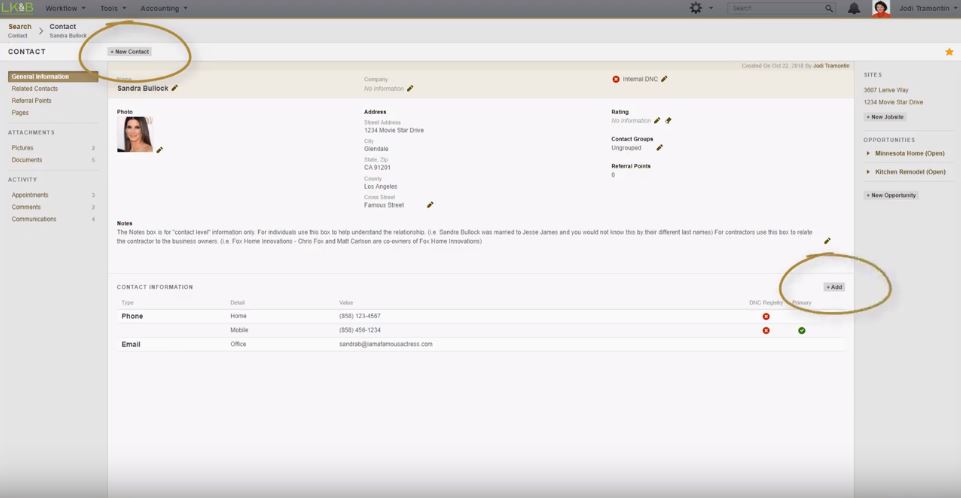The image size is (961, 498).
Task: Toggle Primary check for Mobile phone
Action: pyautogui.click(x=802, y=330)
